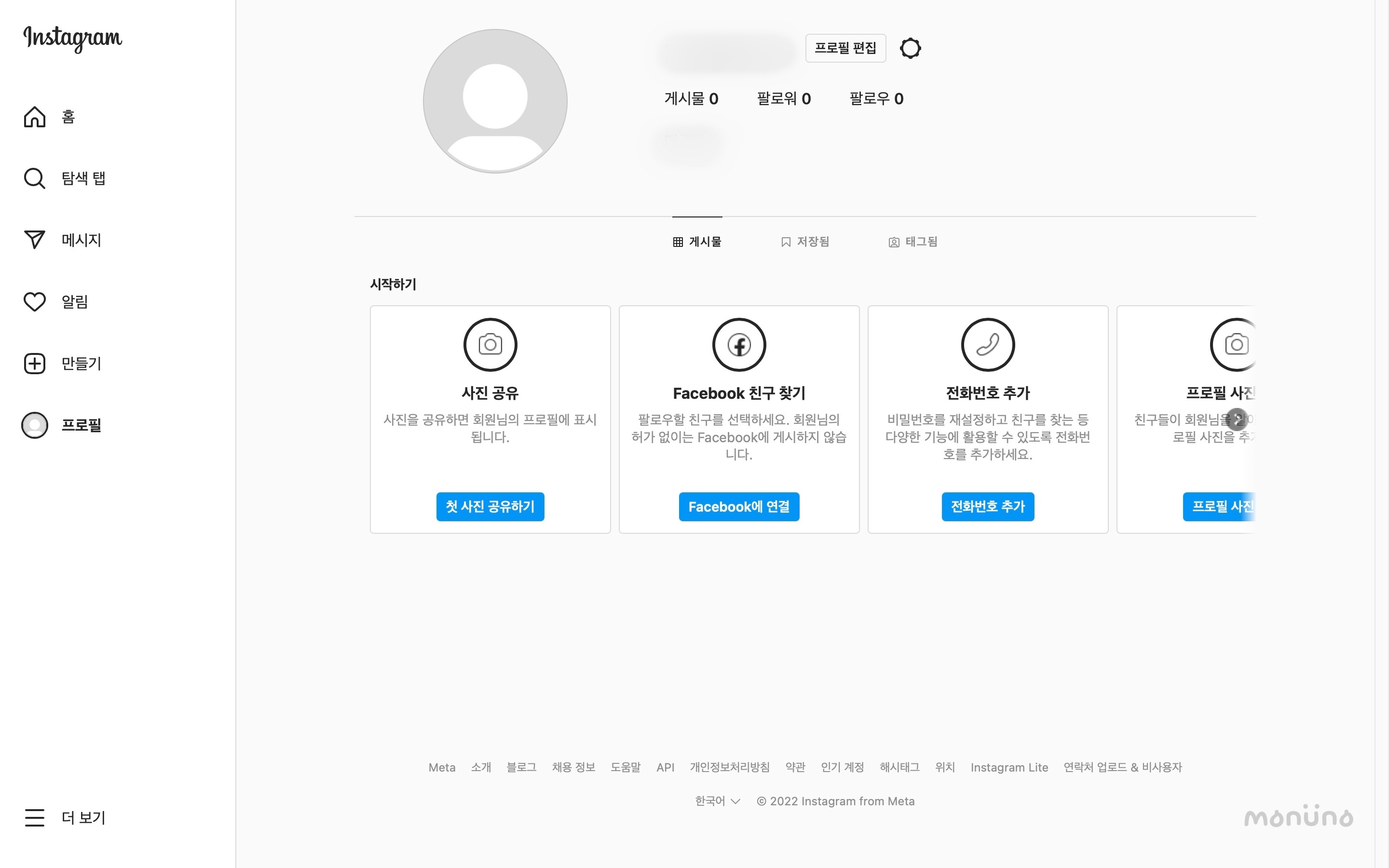Open 채용 정보 footer link
The width and height of the screenshot is (1389, 868).
coord(573,768)
